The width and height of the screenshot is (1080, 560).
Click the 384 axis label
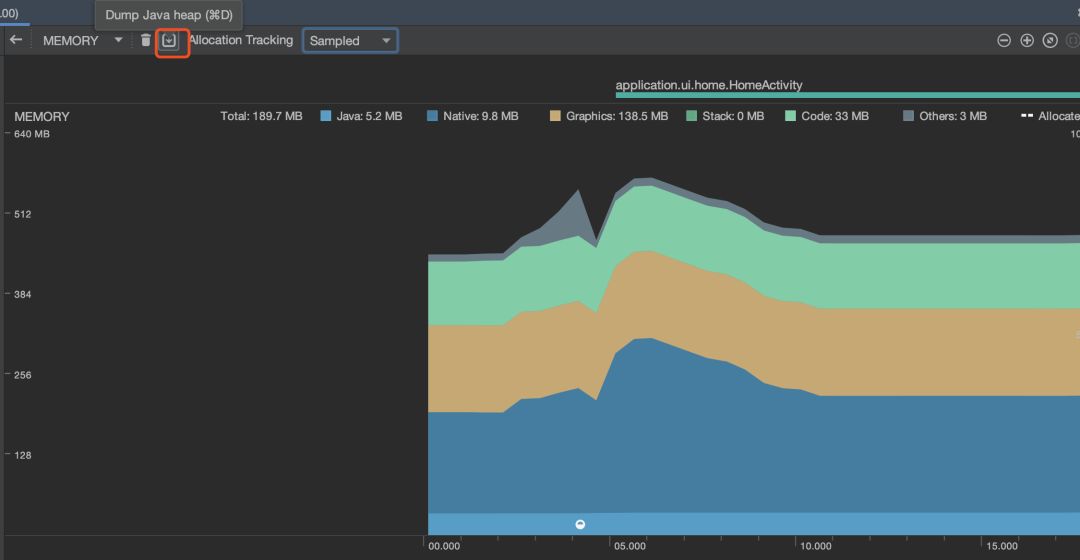(23, 294)
